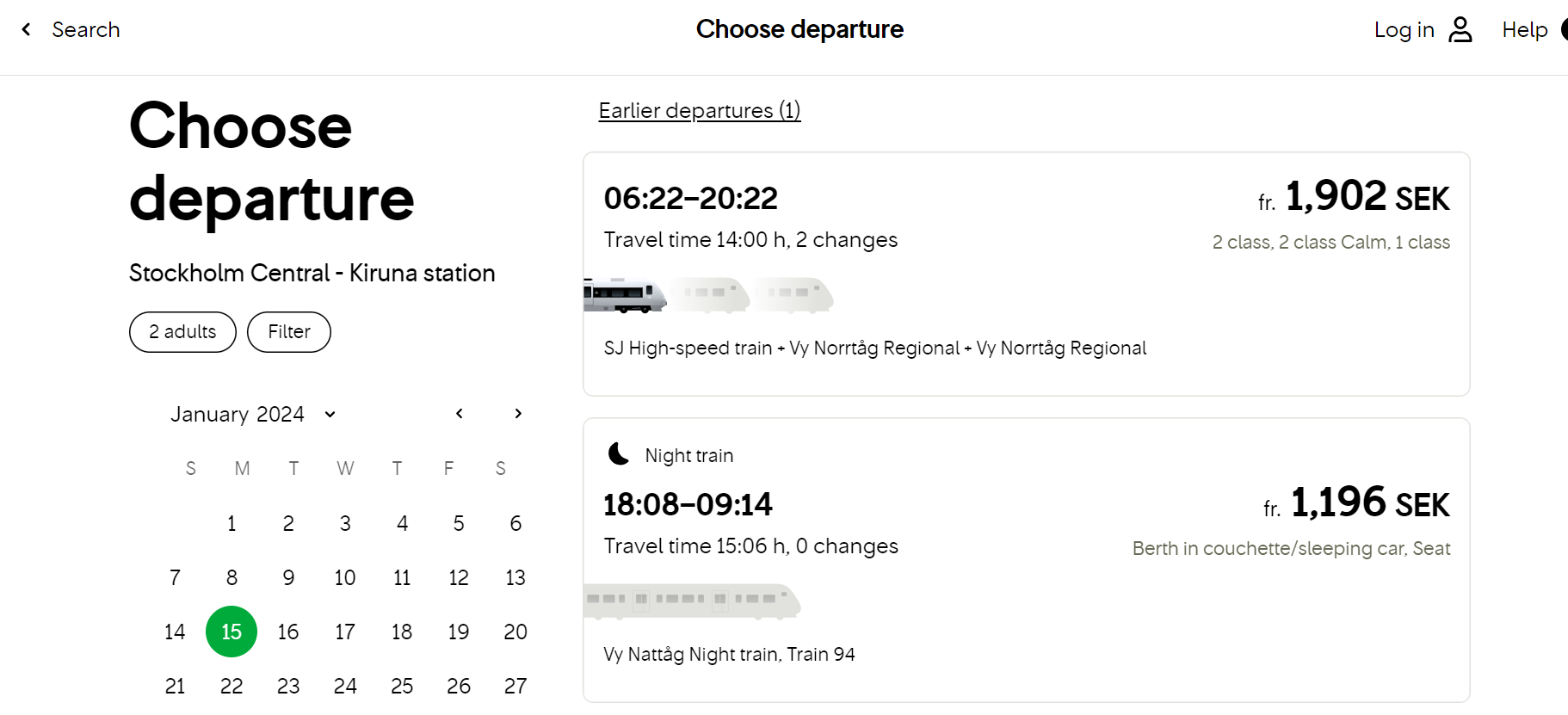This screenshot has width=1568, height=715.
Task: Click the second Vy Norrtåg regional train image
Action: [793, 295]
